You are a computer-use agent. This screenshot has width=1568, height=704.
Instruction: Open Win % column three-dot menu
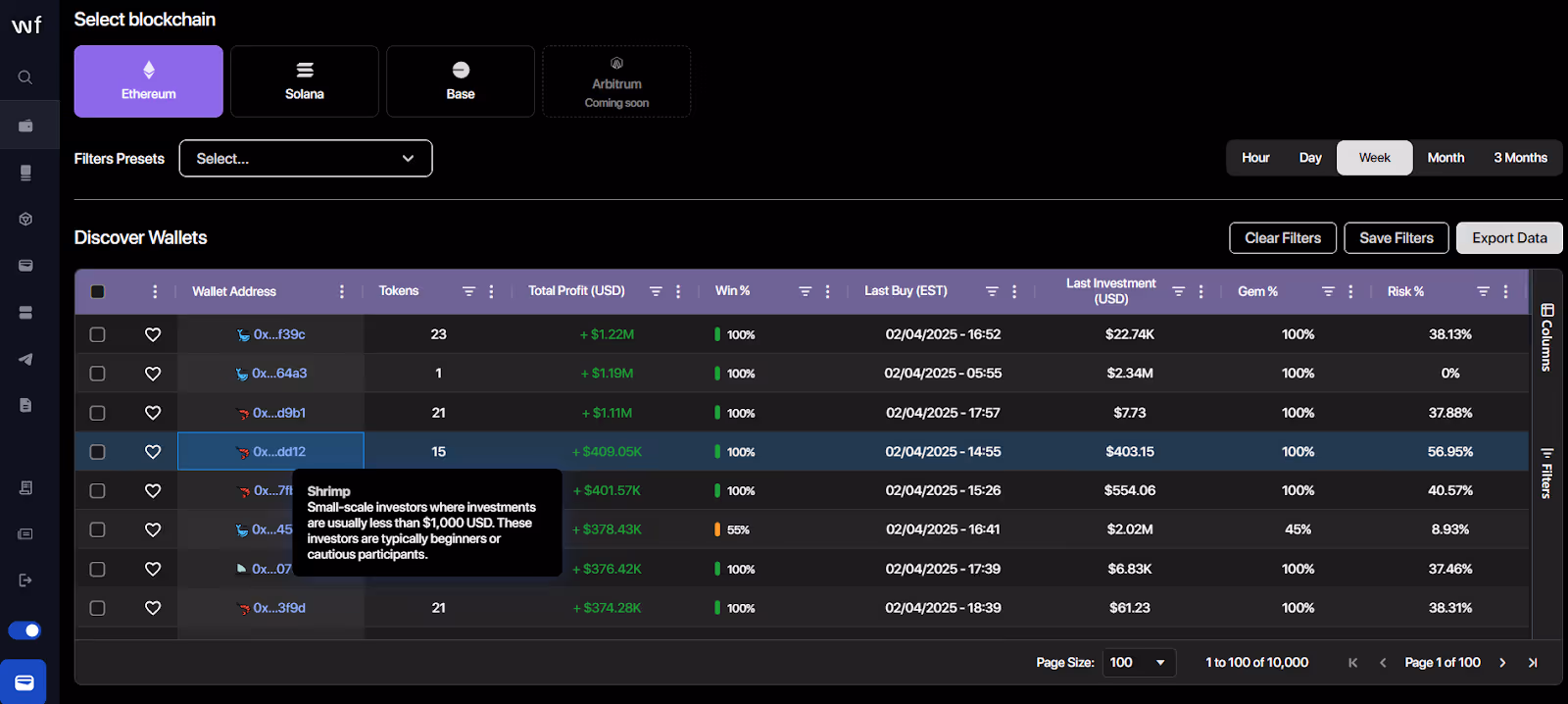pos(828,291)
